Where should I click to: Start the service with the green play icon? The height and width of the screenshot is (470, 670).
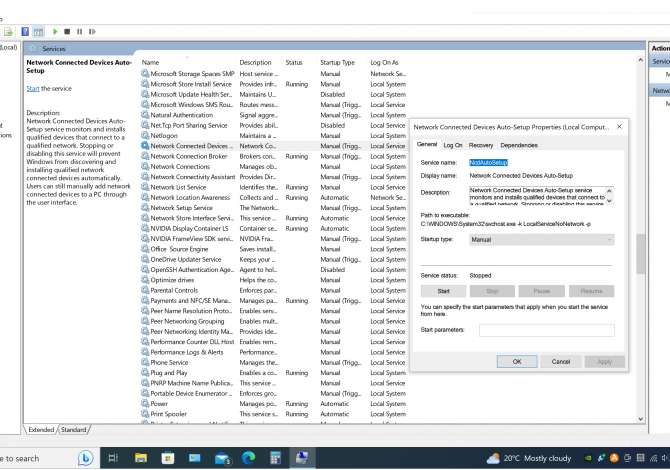pos(55,32)
